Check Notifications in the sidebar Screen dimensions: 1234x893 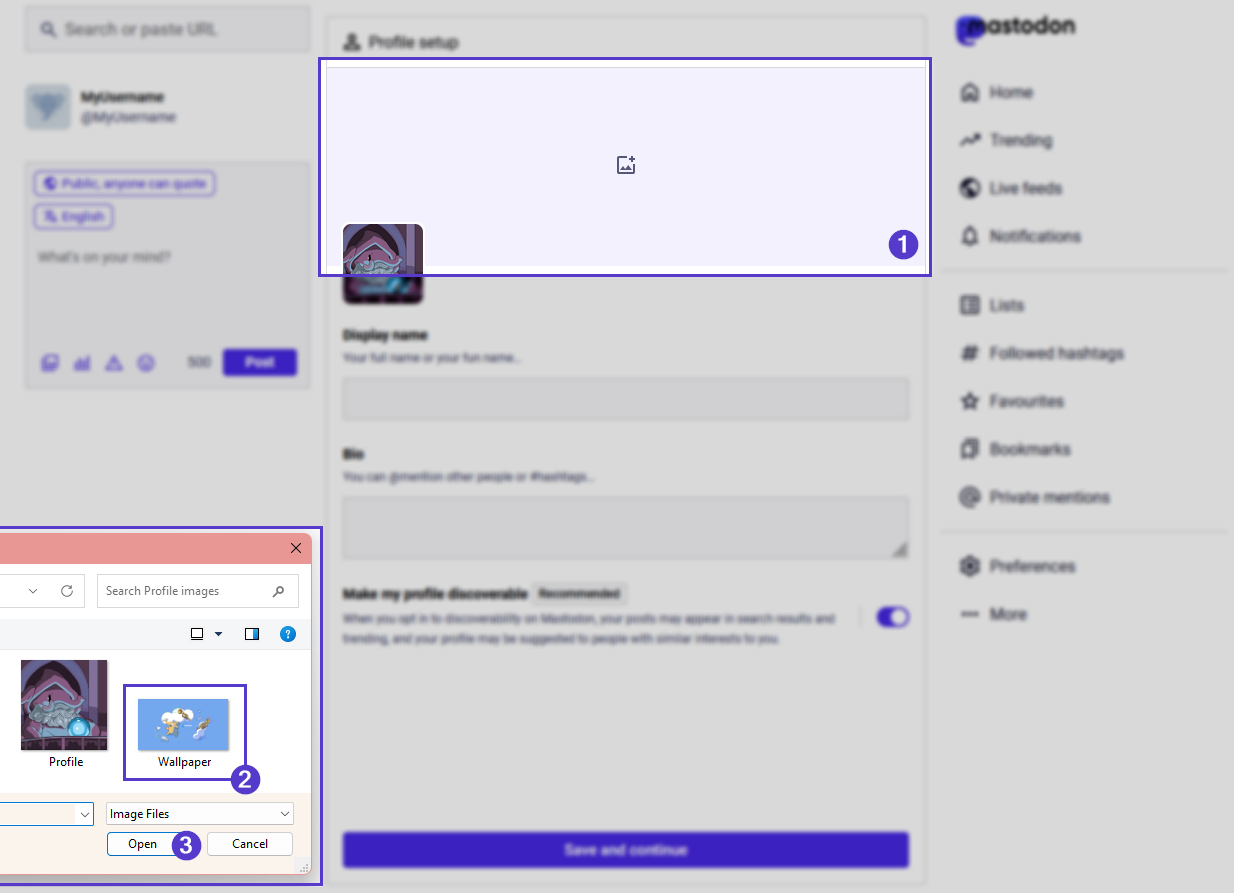(x=1035, y=236)
